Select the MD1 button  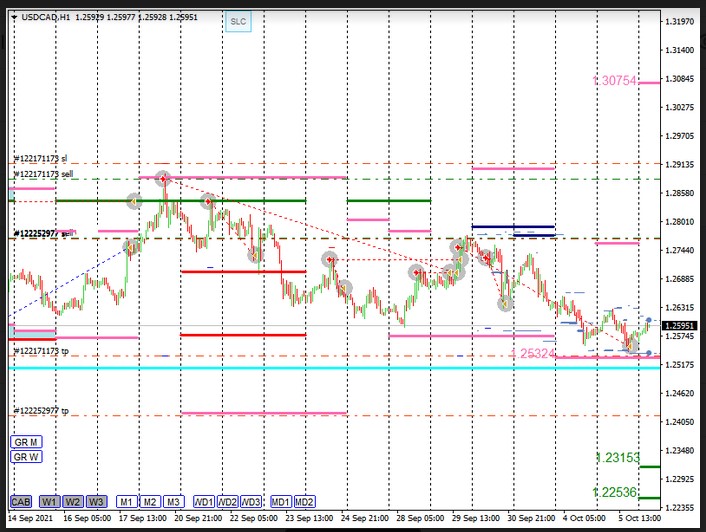pyautogui.click(x=281, y=501)
